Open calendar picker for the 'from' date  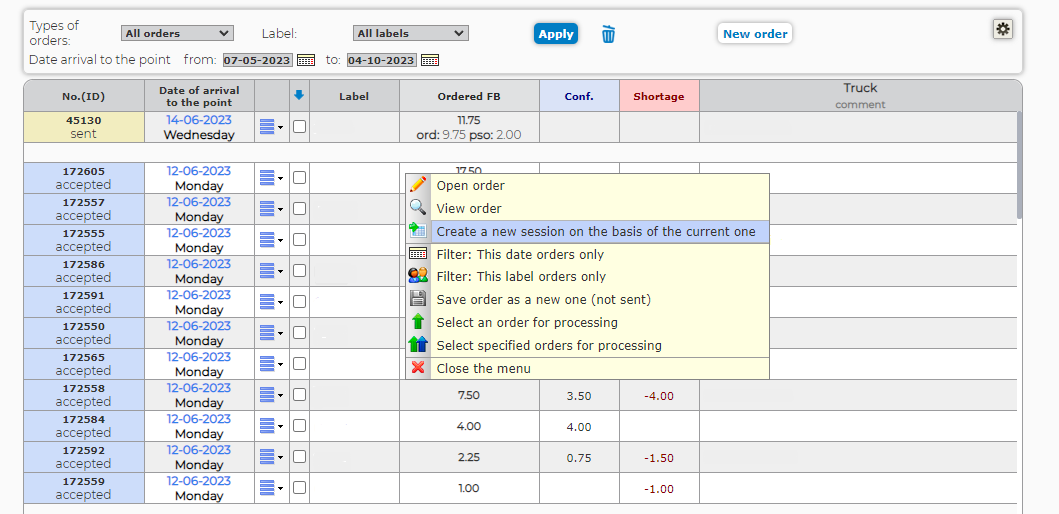coord(306,60)
